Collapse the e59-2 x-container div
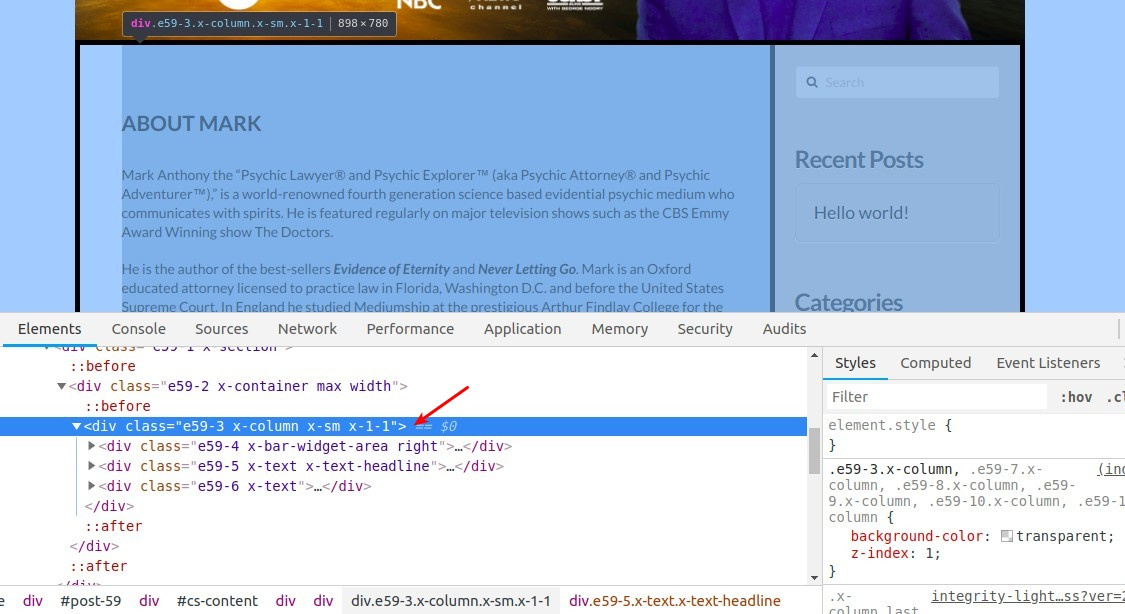Screen dimensions: 1125x614 (61, 386)
